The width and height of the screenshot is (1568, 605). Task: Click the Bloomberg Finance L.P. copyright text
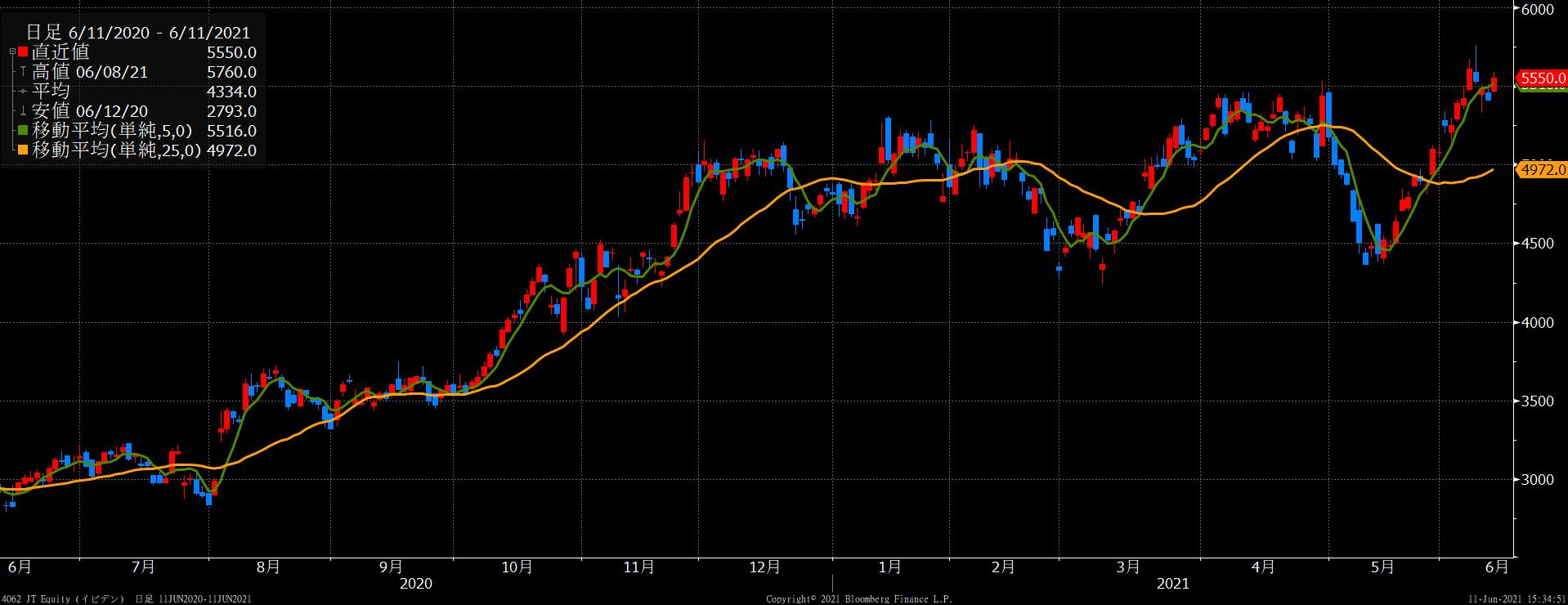point(858,599)
